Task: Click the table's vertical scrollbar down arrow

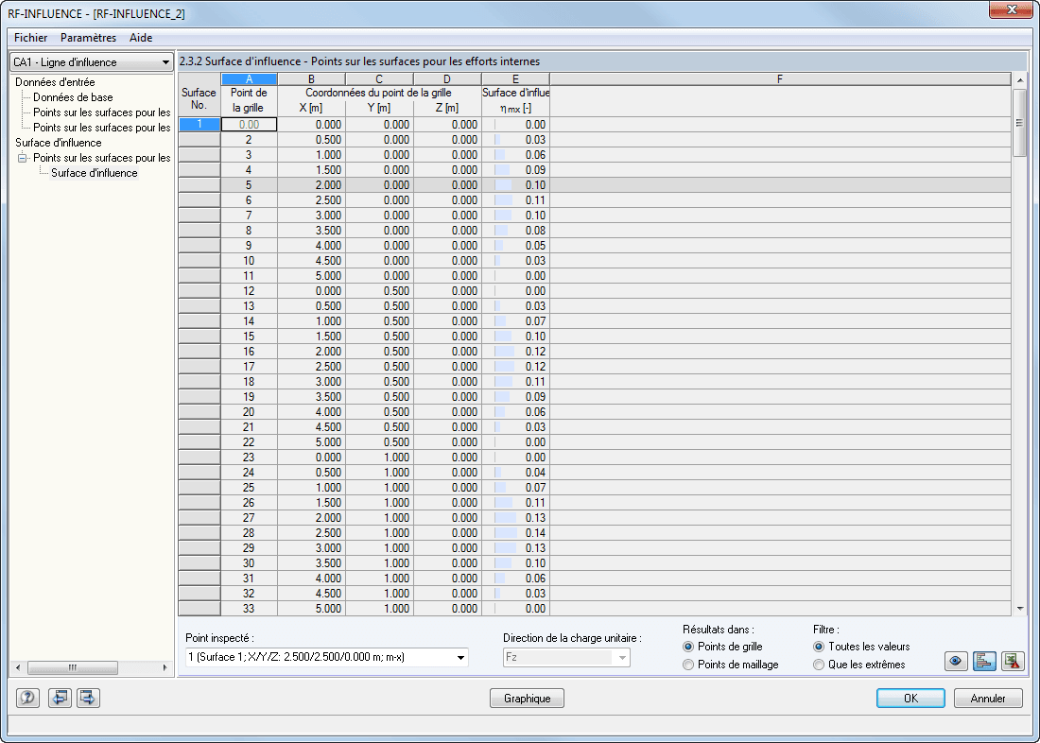Action: coord(1019,608)
